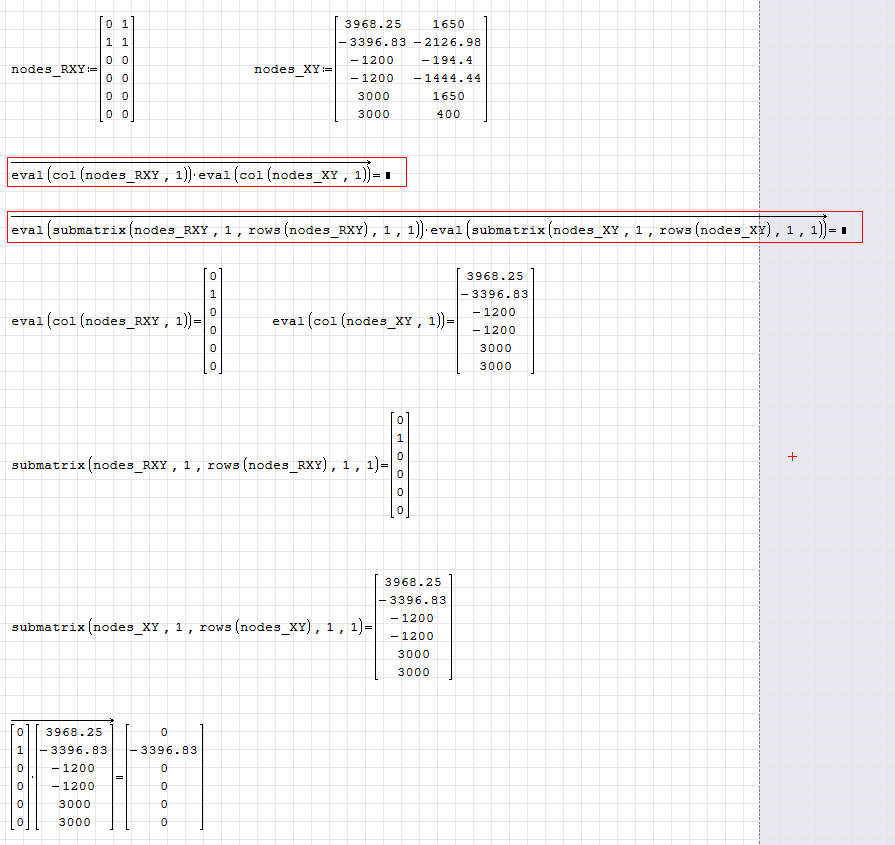Click the -2126.98 entry in the nodes_XY matrix
895x845 pixels.
[447, 42]
